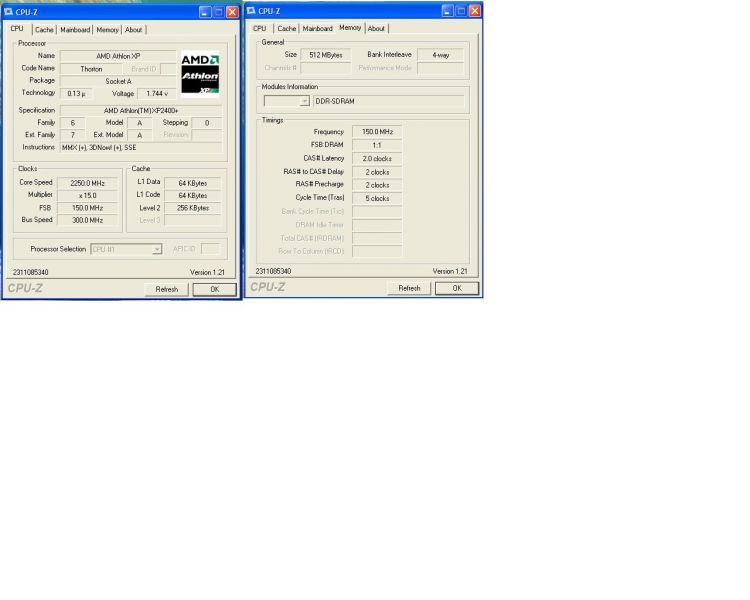Click the Stepping value '0'
The width and height of the screenshot is (750, 600).
[207, 123]
